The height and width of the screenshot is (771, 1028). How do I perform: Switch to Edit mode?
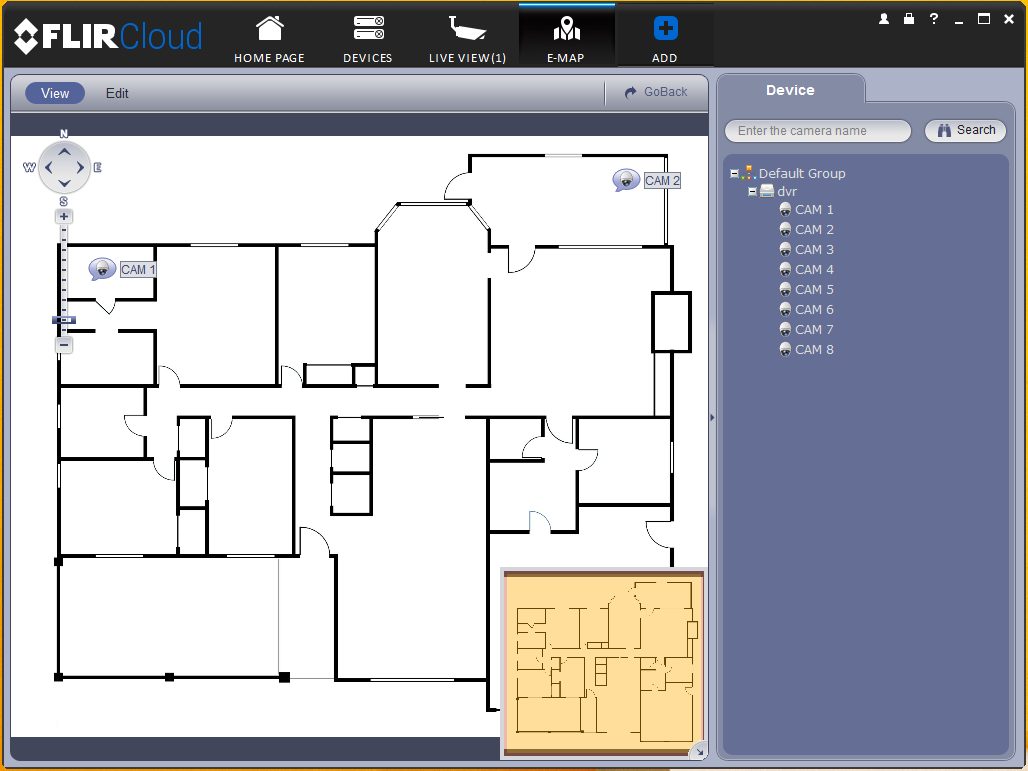click(117, 93)
